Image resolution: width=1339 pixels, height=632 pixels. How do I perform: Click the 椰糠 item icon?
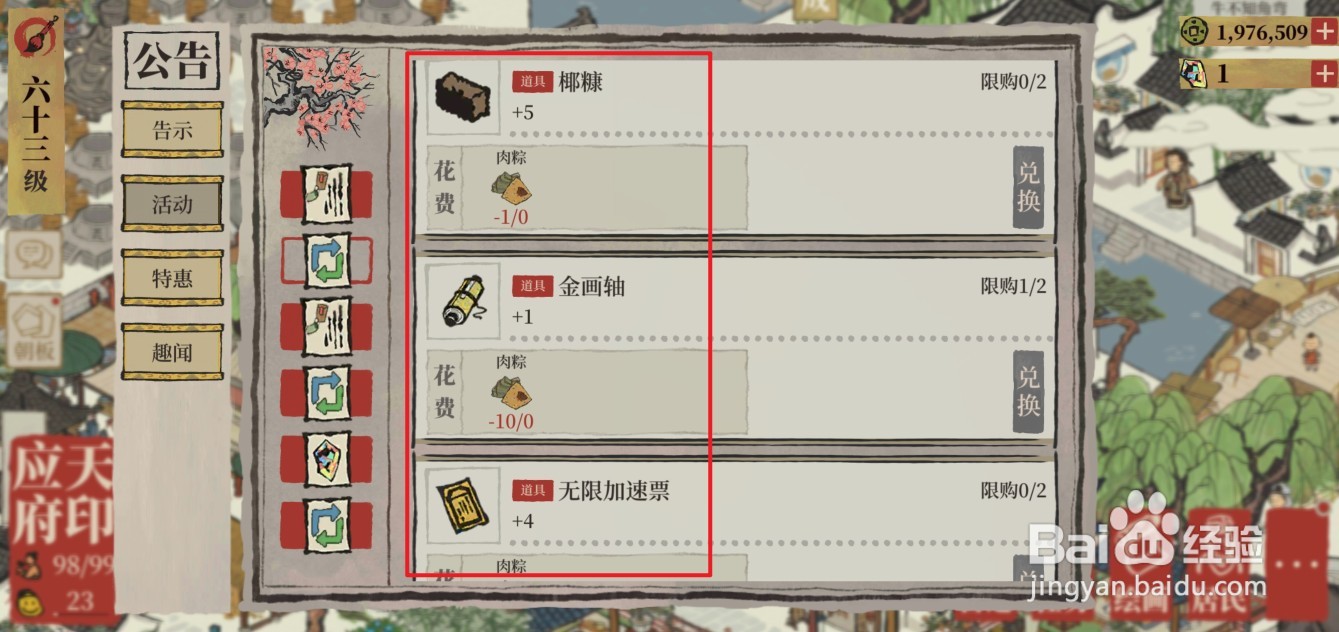[x=462, y=97]
